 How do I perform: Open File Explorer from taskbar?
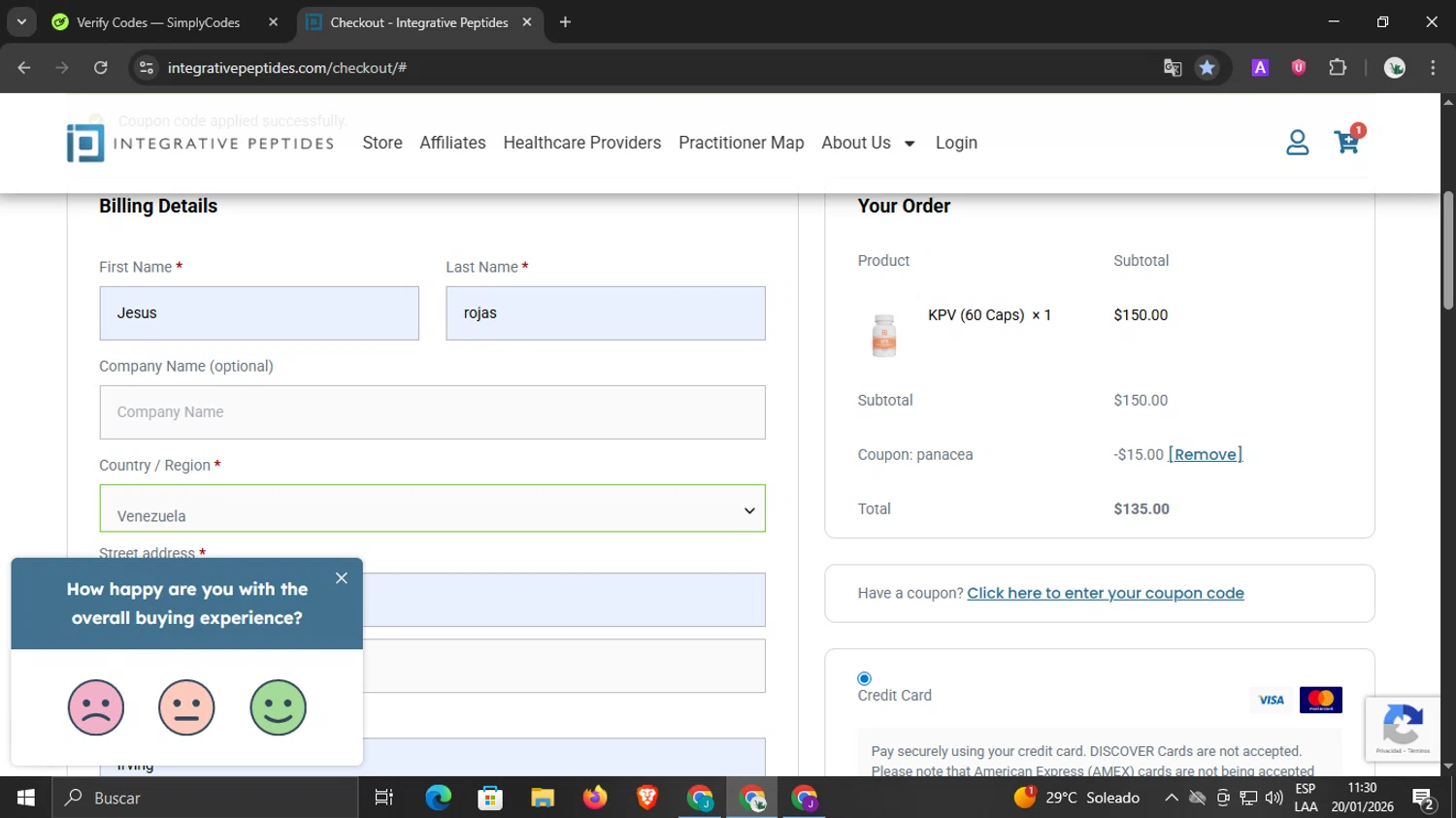(x=543, y=798)
